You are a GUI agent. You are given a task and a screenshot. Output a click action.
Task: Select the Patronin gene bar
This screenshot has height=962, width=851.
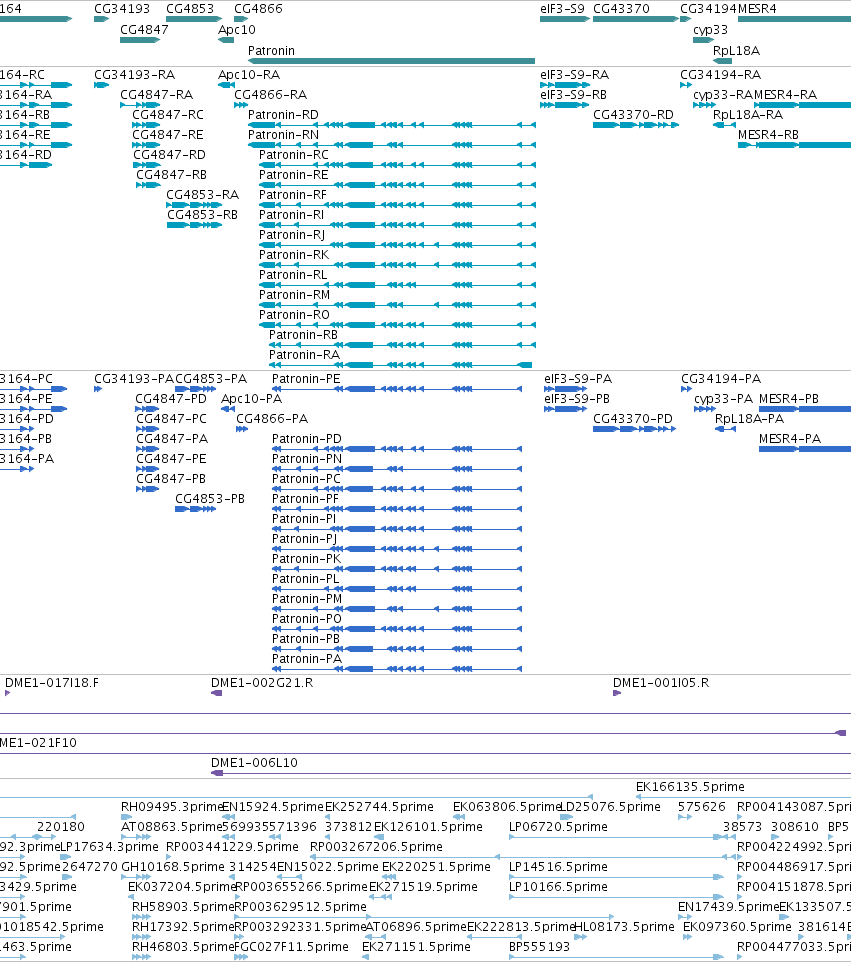pos(391,61)
